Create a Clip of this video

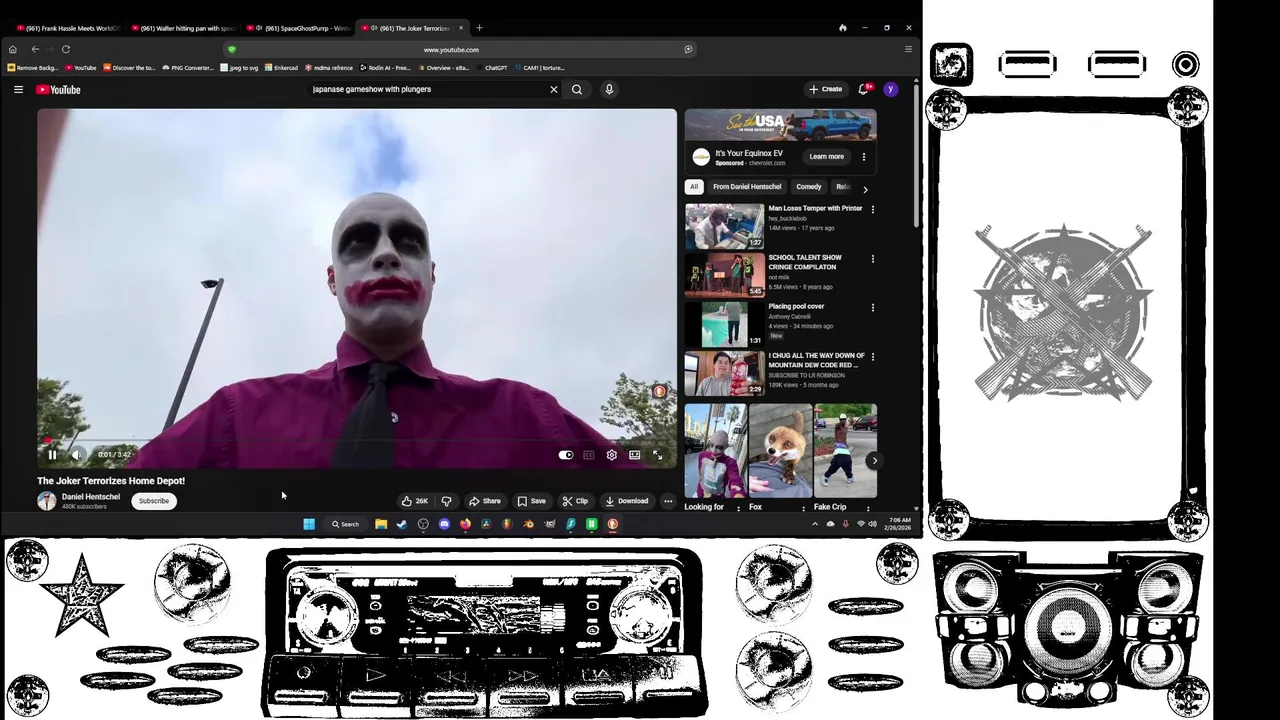(x=575, y=501)
